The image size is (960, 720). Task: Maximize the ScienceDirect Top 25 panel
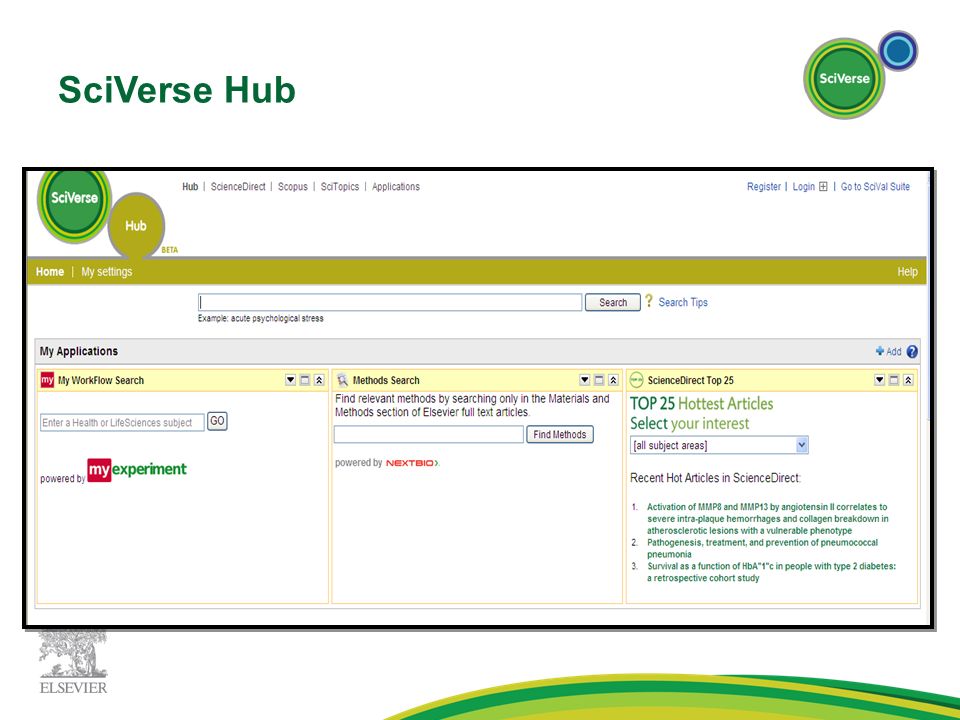[894, 380]
